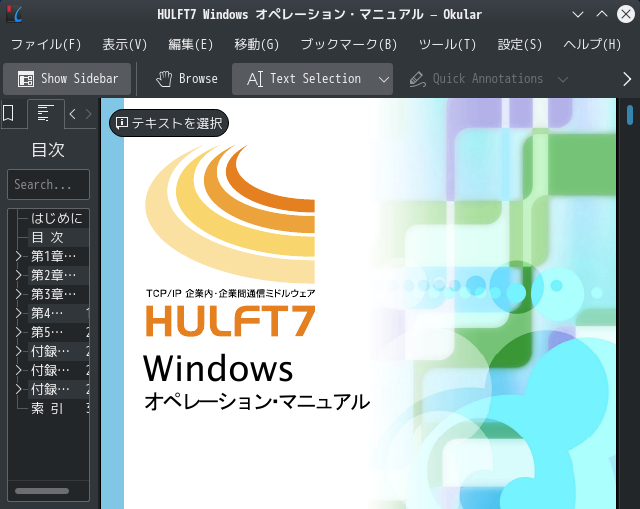This screenshot has width=640, height=509.
Task: Open the ファイル(F) menu
Action: click(x=46, y=44)
